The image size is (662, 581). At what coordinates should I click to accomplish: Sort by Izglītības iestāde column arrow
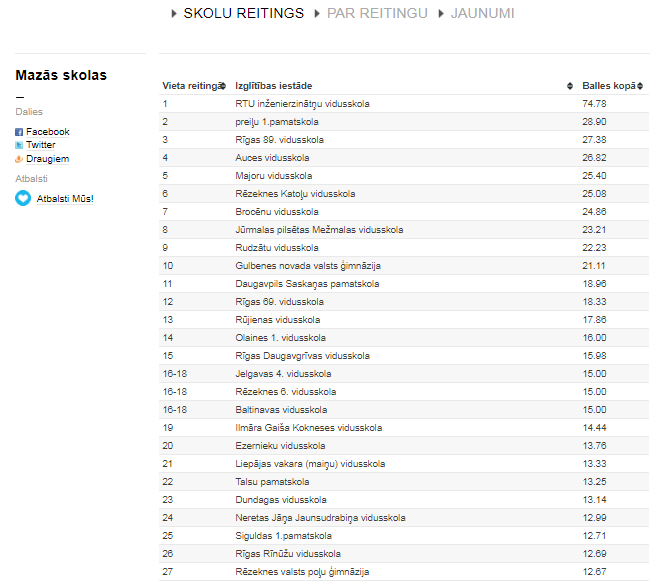click(570, 86)
